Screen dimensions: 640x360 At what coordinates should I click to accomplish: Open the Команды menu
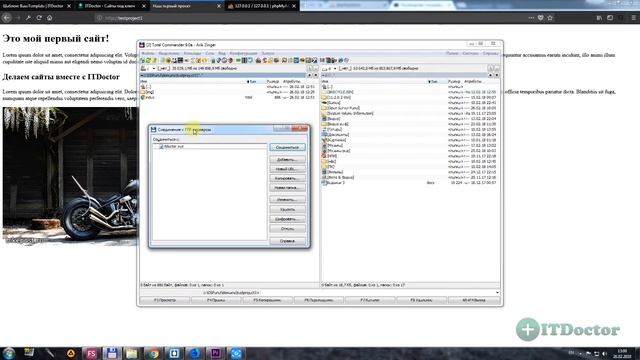pyautogui.click(x=192, y=53)
